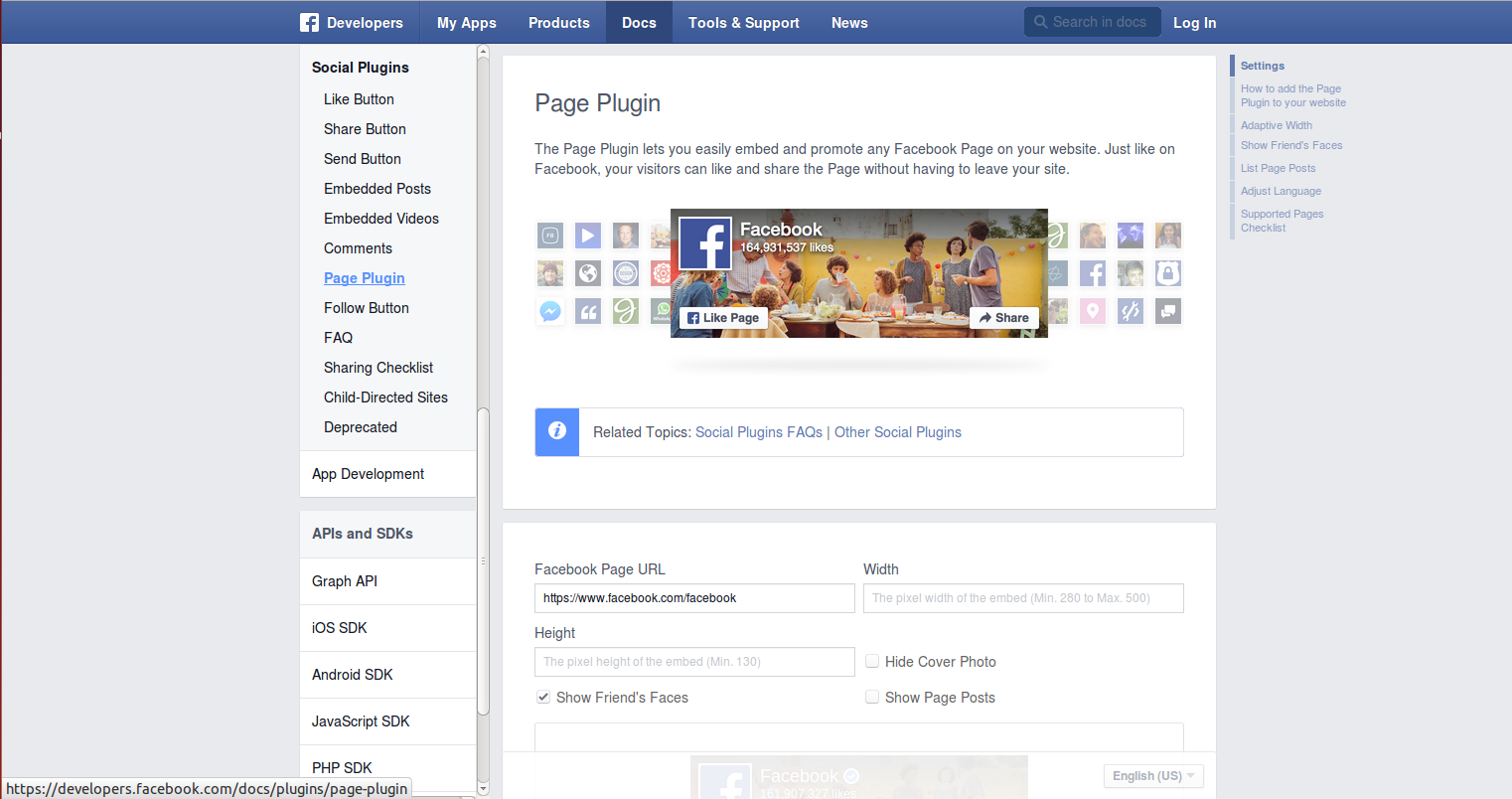Click the Developers header link

[365, 22]
